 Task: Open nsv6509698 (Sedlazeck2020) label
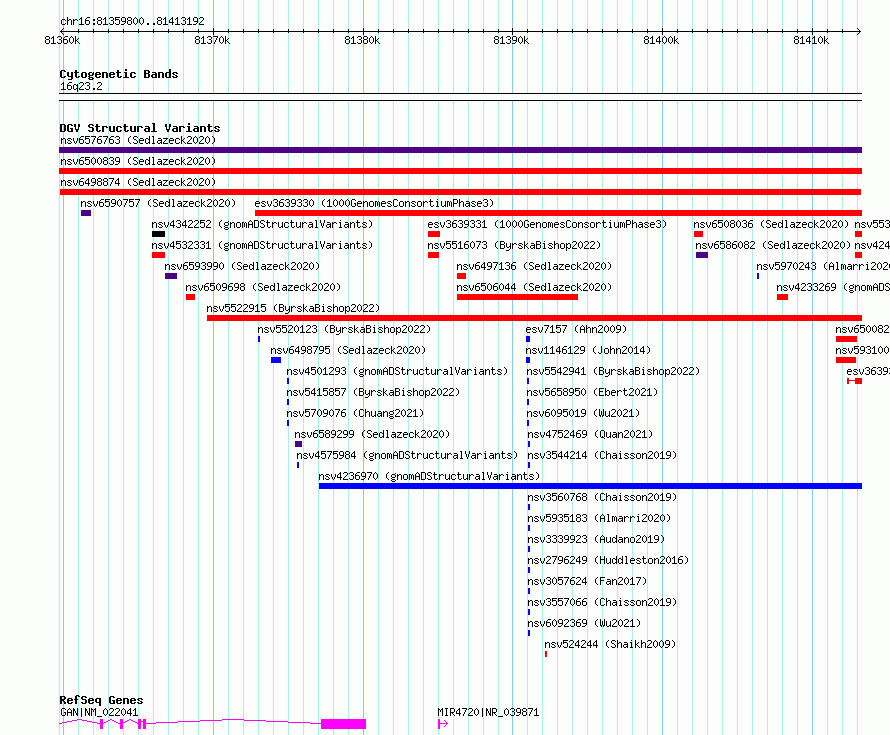coord(263,287)
